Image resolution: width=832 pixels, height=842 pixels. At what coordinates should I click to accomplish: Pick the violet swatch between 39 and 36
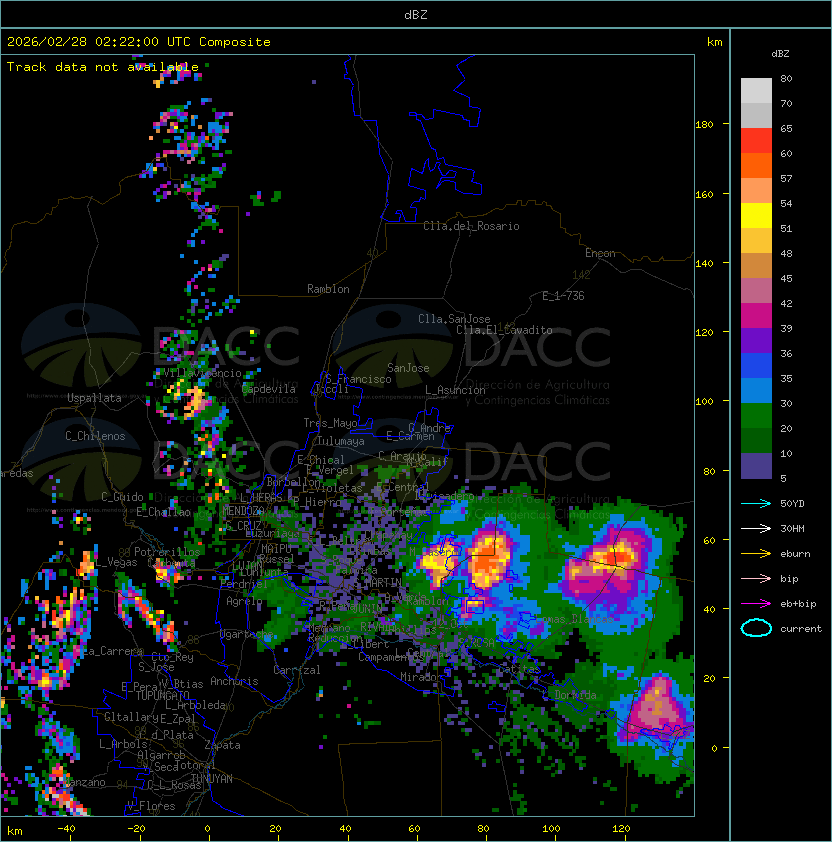click(x=756, y=340)
